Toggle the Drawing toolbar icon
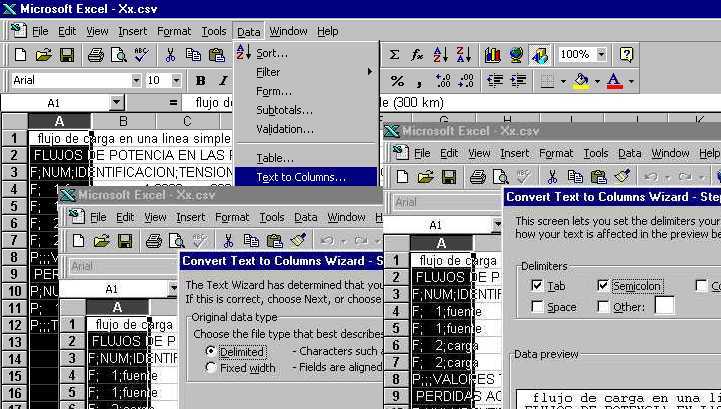 (x=540, y=55)
